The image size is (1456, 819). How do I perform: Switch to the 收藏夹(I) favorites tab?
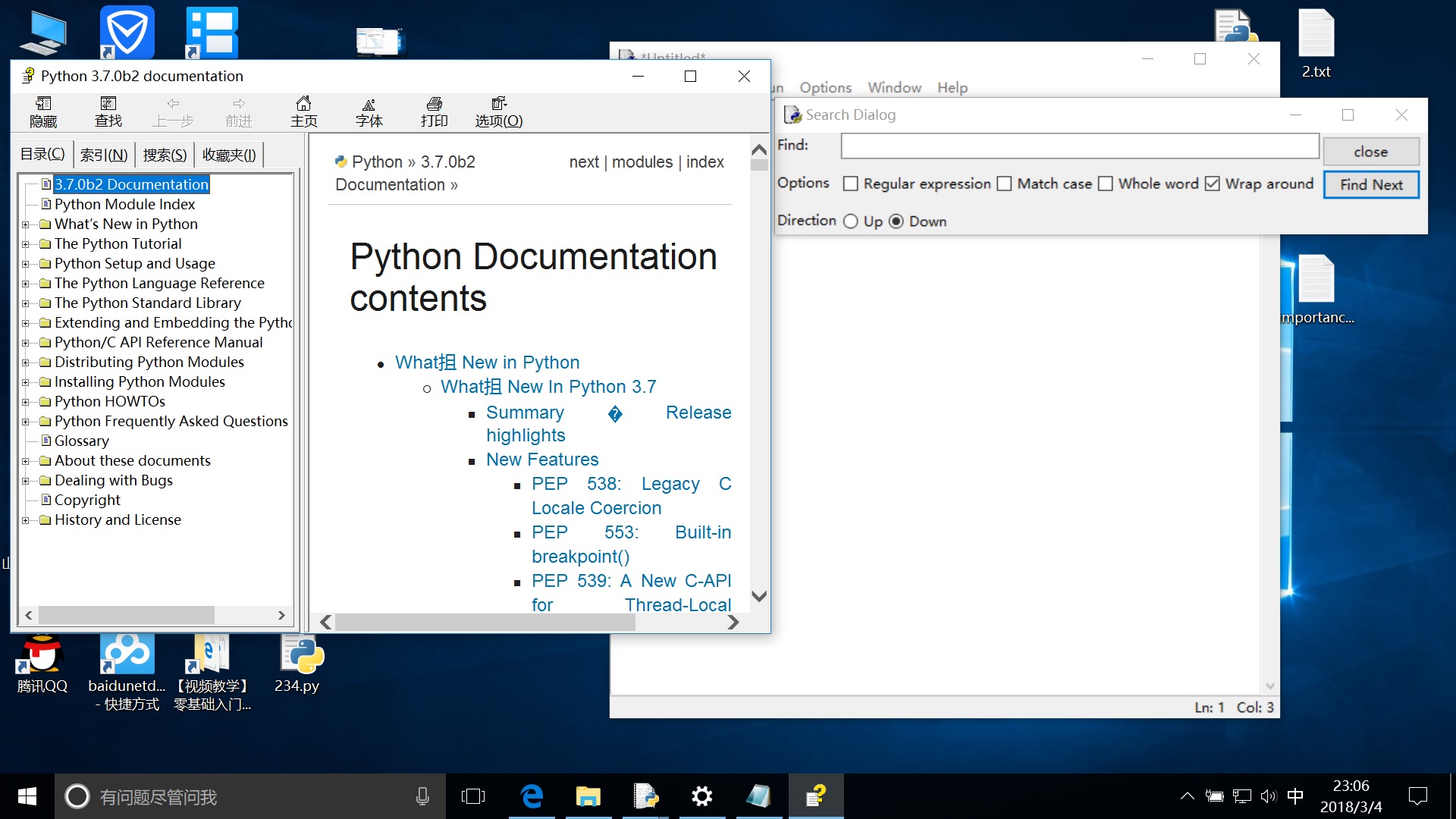click(229, 155)
